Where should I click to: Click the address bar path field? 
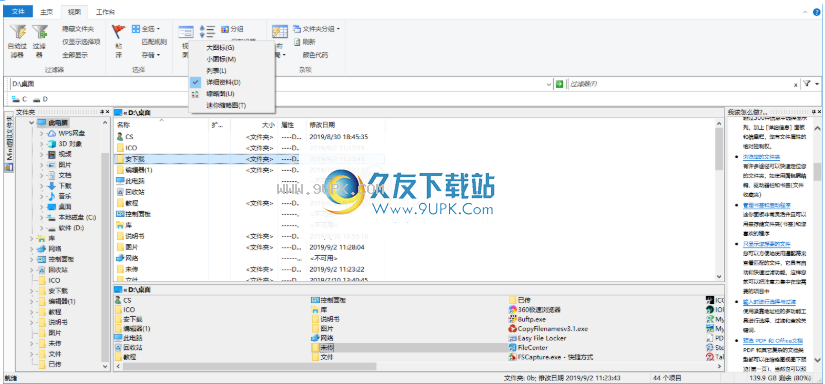coord(277,84)
